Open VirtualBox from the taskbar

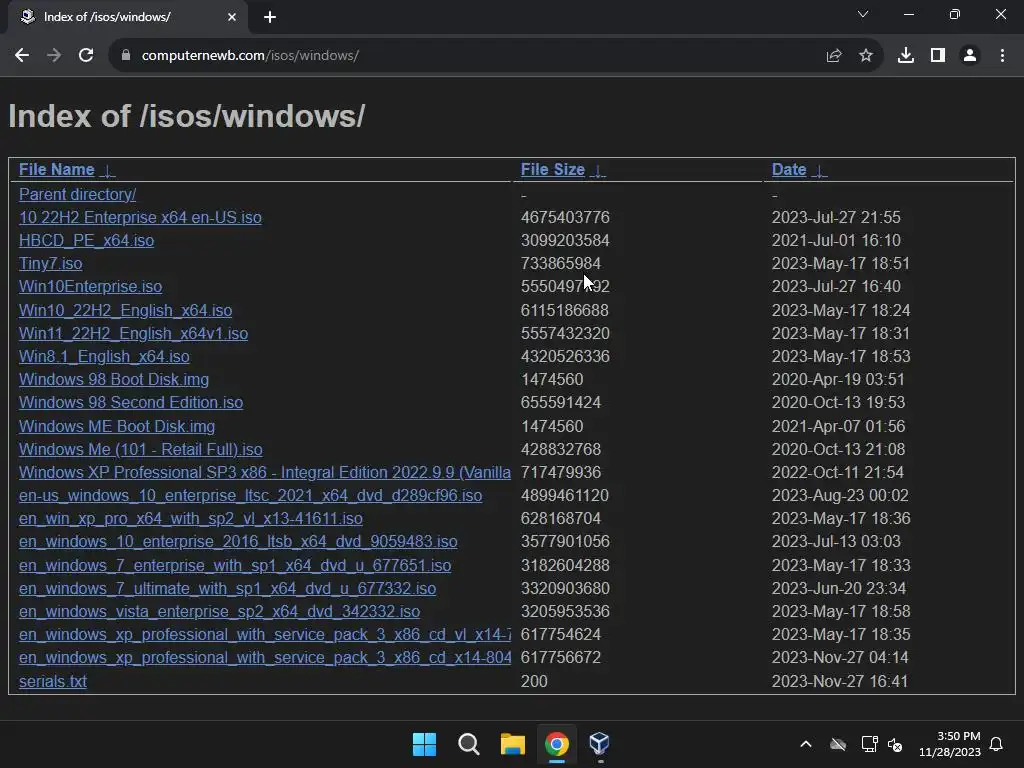[x=600, y=744]
